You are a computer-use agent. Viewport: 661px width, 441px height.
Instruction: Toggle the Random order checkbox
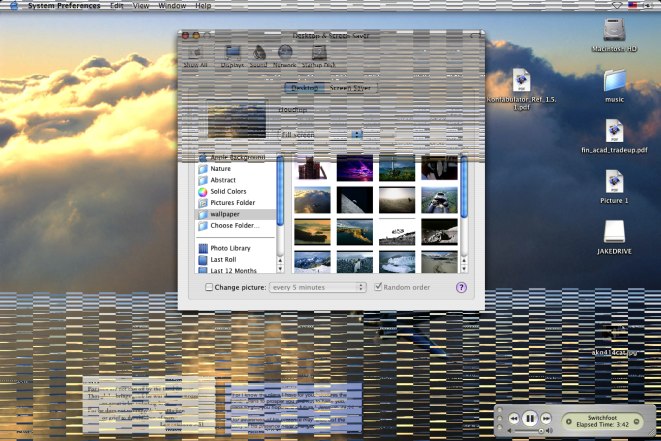(378, 287)
